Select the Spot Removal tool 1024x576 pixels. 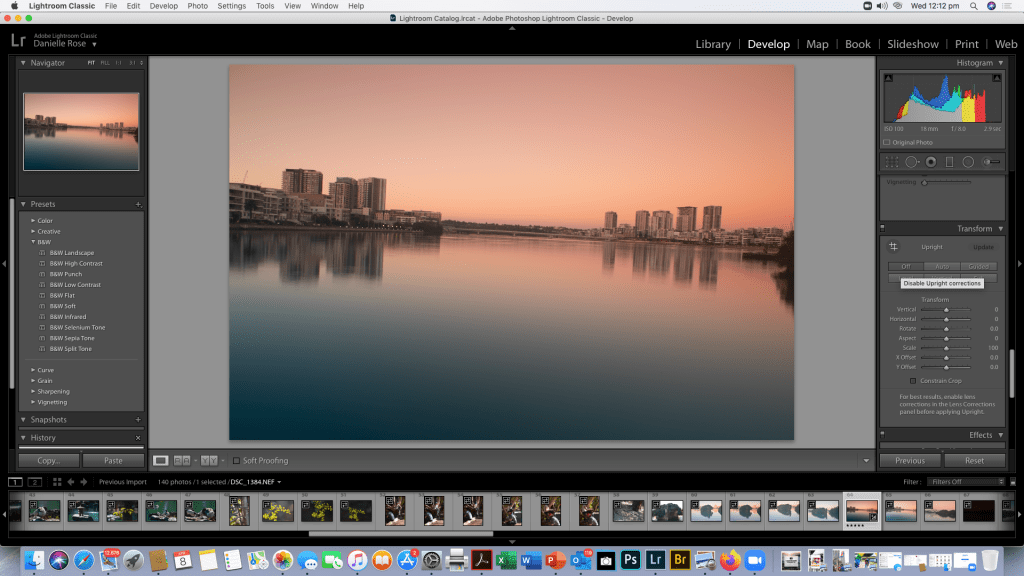click(912, 162)
